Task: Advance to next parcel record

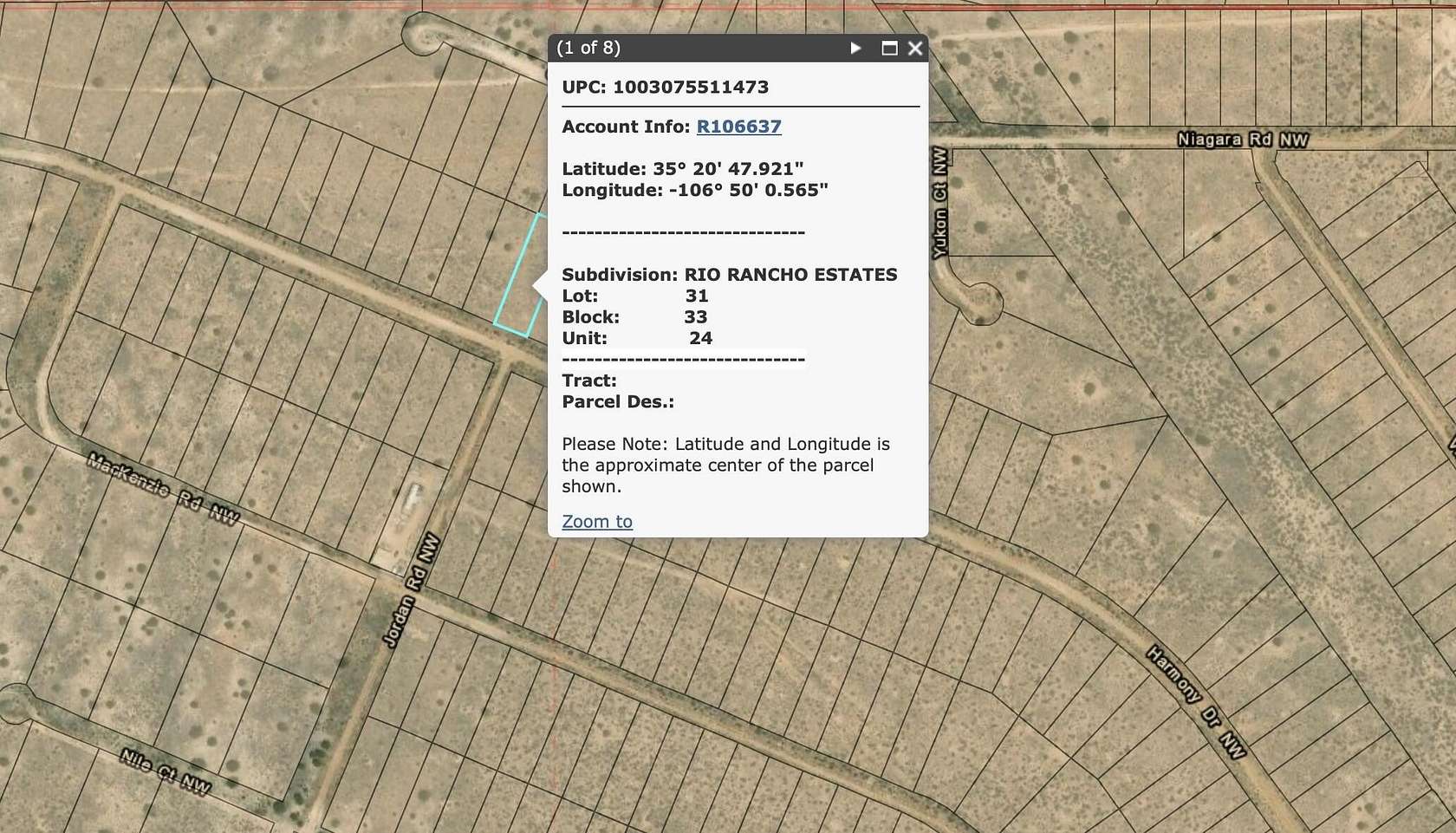Action: pyautogui.click(x=855, y=49)
